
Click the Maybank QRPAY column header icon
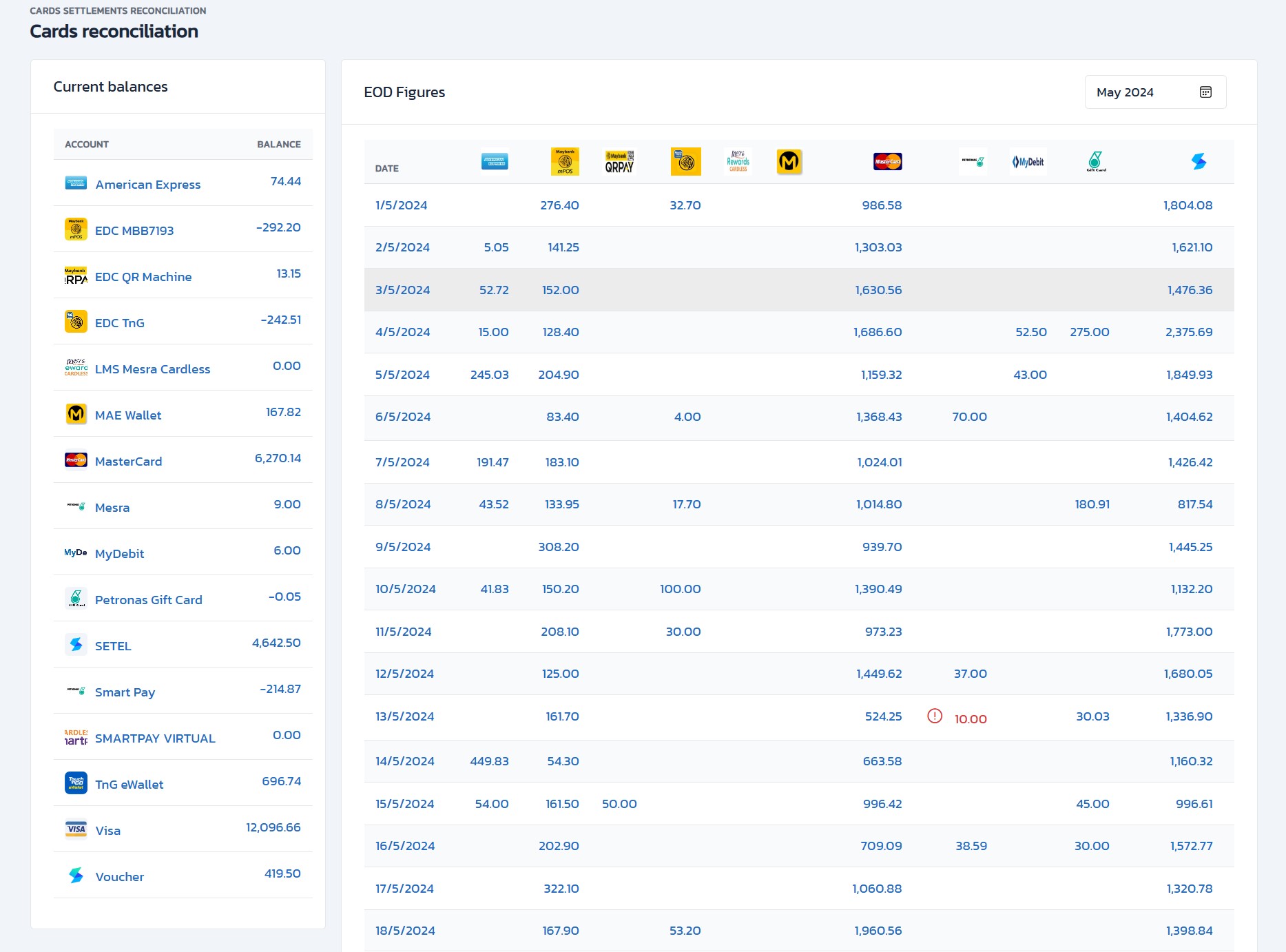(x=619, y=161)
